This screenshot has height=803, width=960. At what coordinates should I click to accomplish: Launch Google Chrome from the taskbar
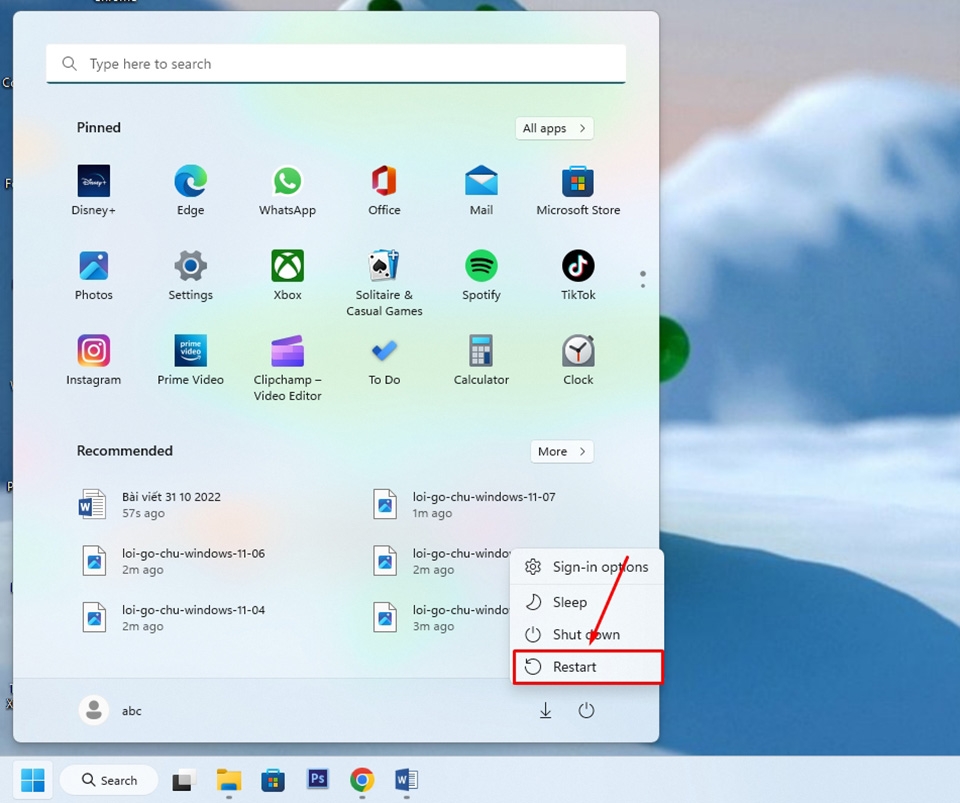click(361, 780)
